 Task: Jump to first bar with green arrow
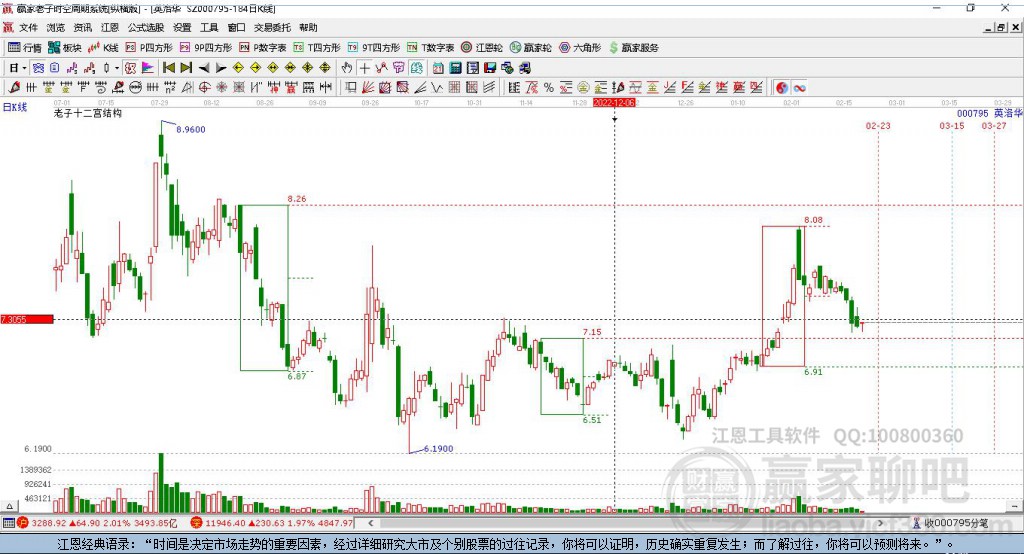click(168, 68)
